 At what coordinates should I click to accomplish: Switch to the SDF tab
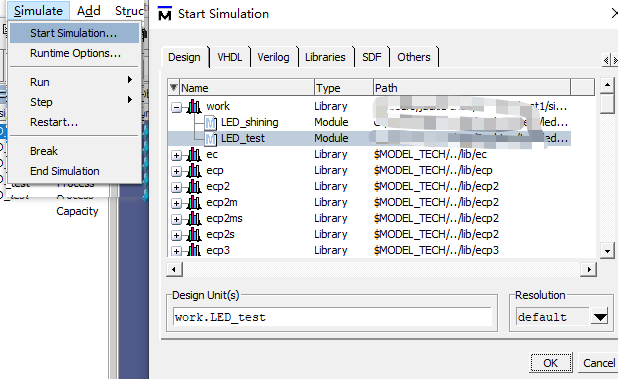pyautogui.click(x=372, y=58)
